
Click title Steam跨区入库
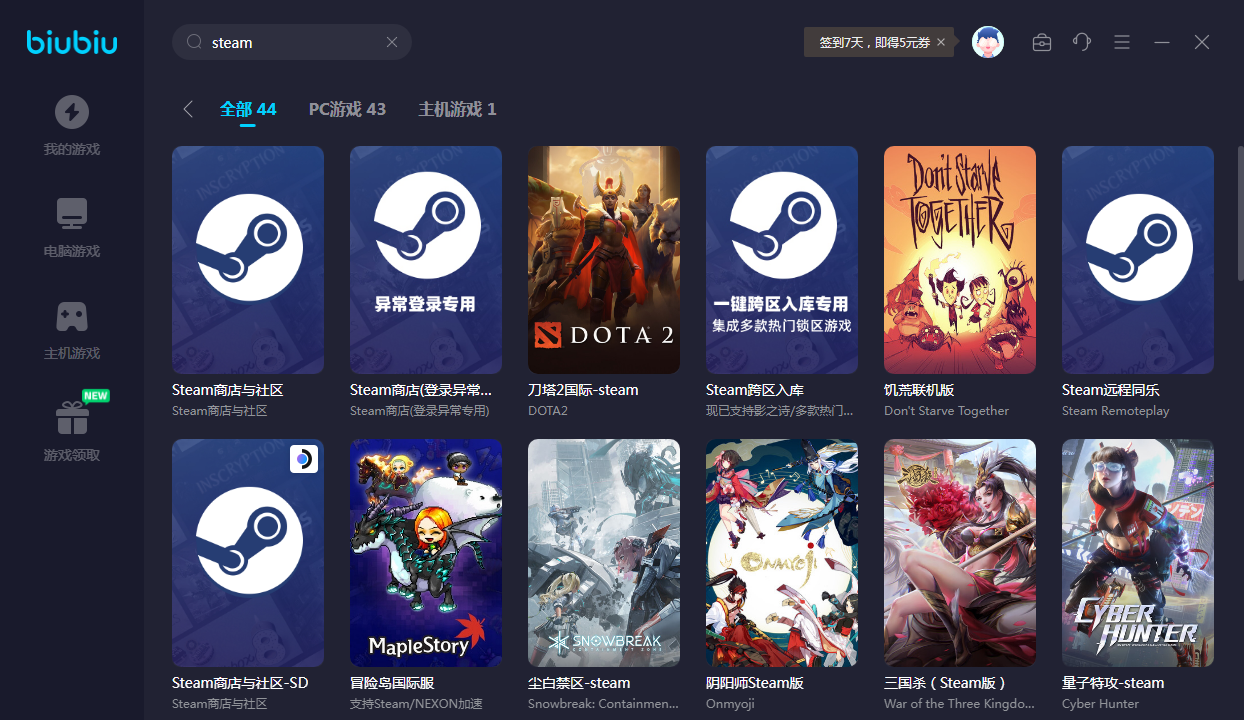pyautogui.click(x=755, y=390)
